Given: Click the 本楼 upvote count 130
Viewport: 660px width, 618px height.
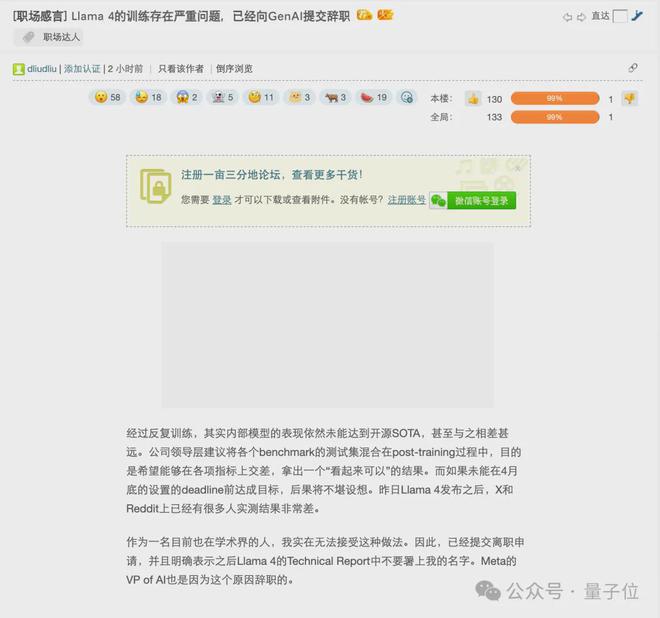Looking at the screenshot, I should pyautogui.click(x=495, y=99).
